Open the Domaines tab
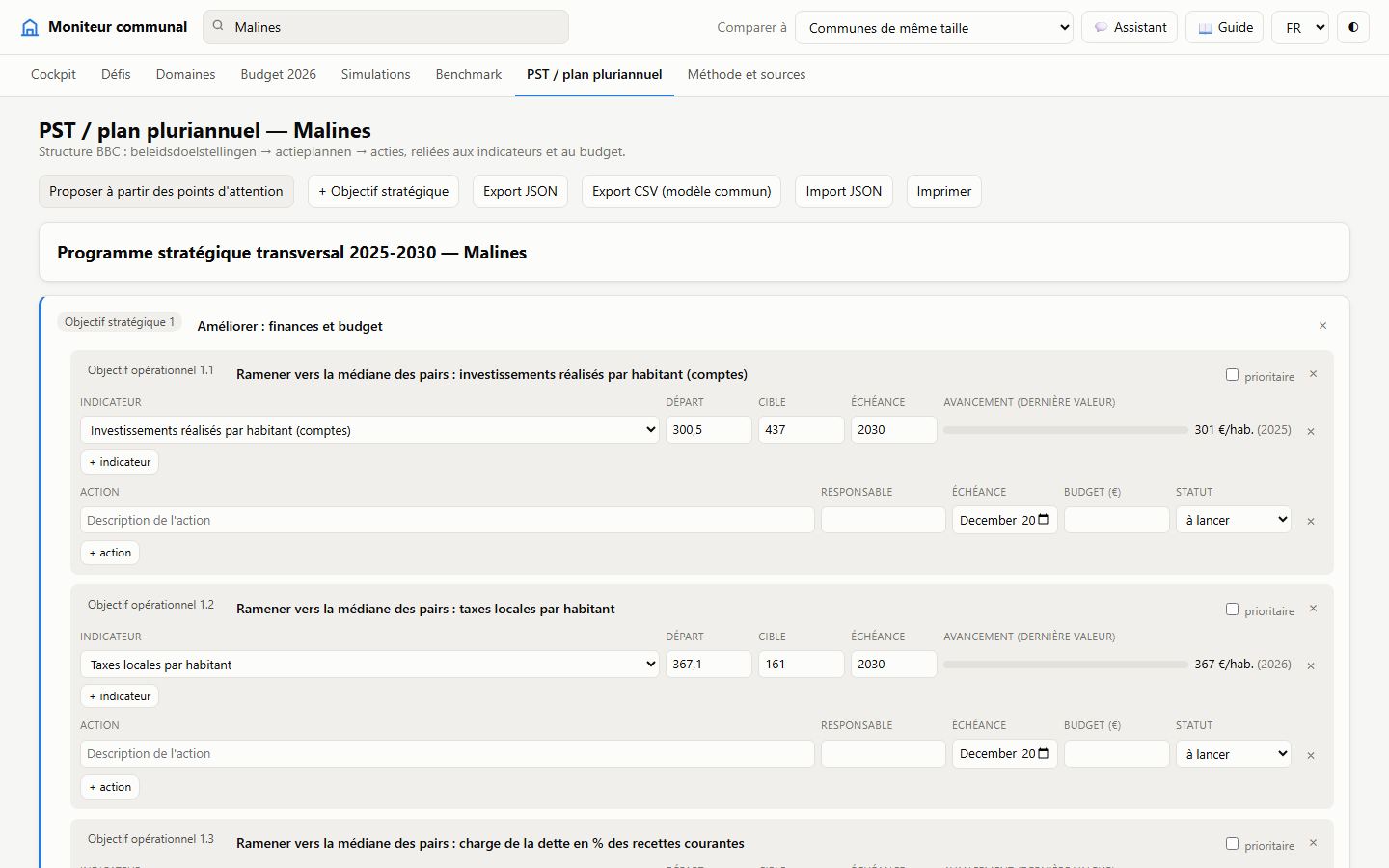The image size is (1389, 868). [x=185, y=74]
